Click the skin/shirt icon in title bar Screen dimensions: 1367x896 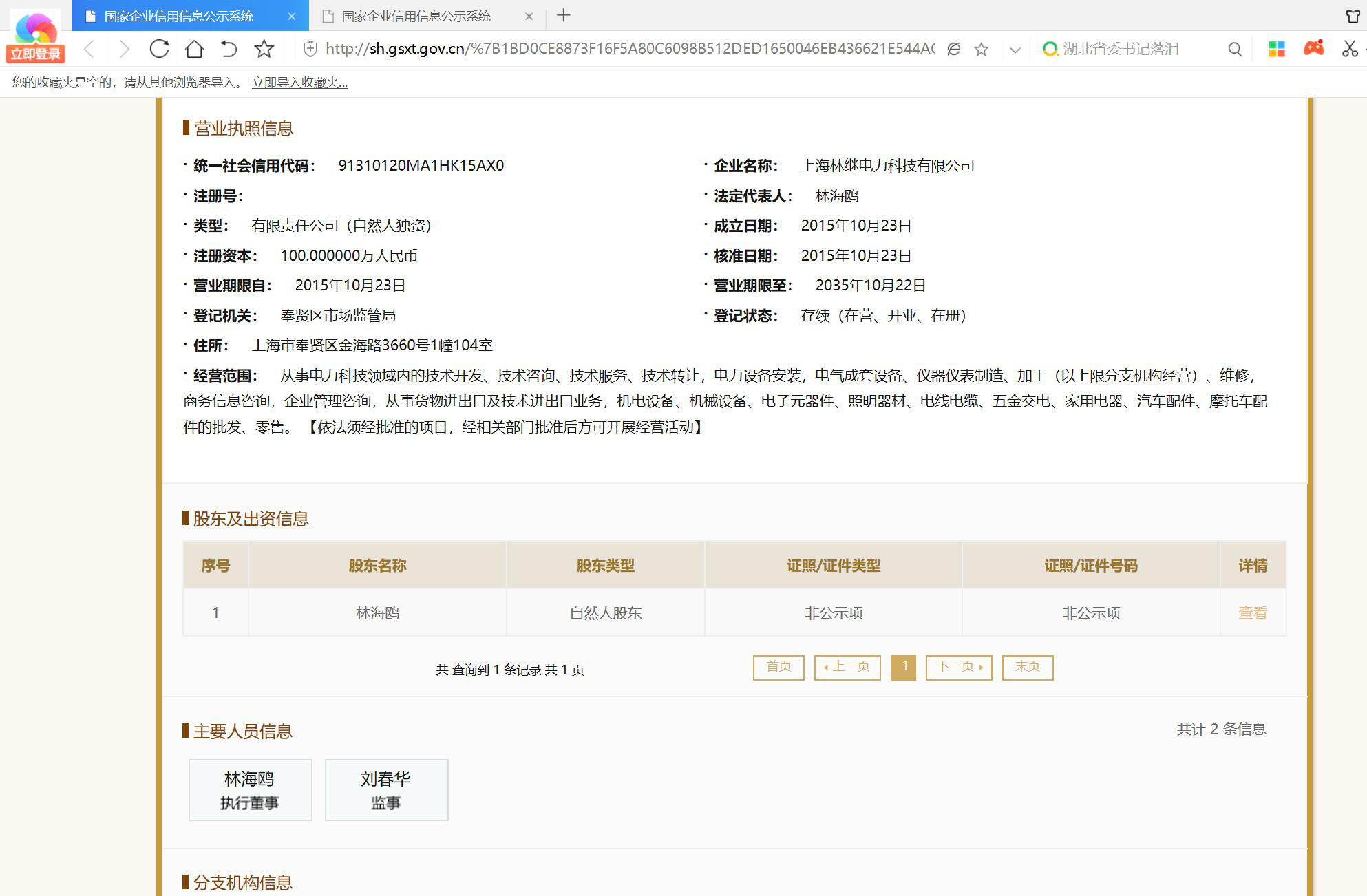pyautogui.click(x=1353, y=16)
